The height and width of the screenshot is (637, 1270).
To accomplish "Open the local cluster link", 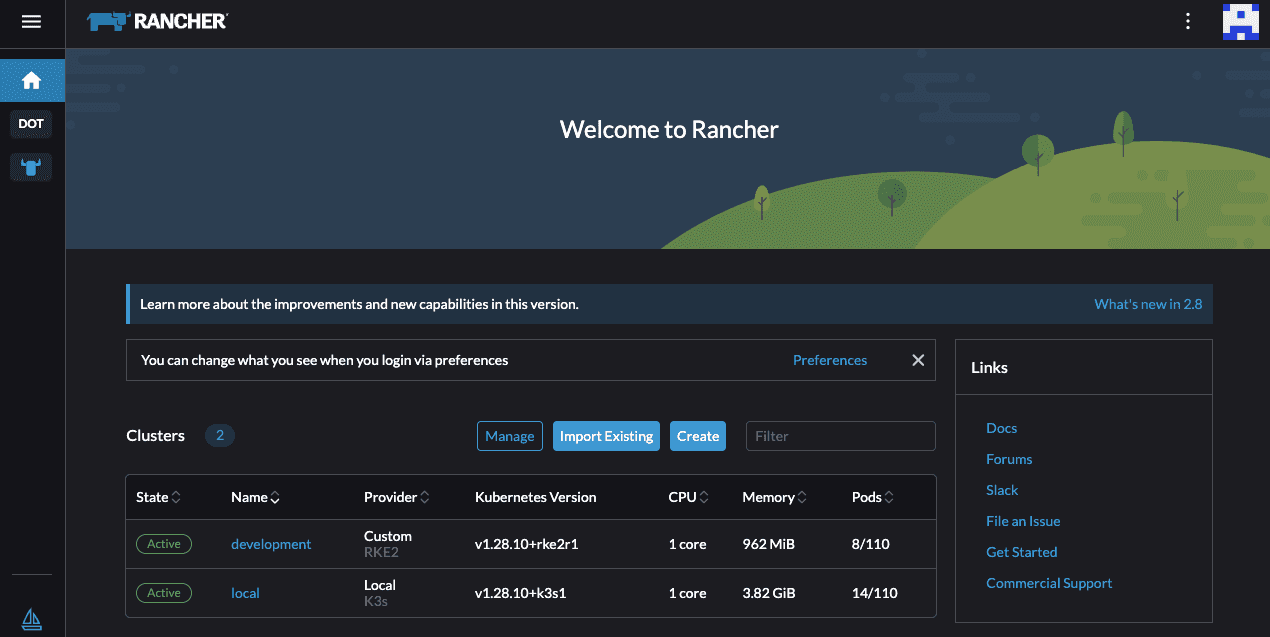I will (245, 593).
